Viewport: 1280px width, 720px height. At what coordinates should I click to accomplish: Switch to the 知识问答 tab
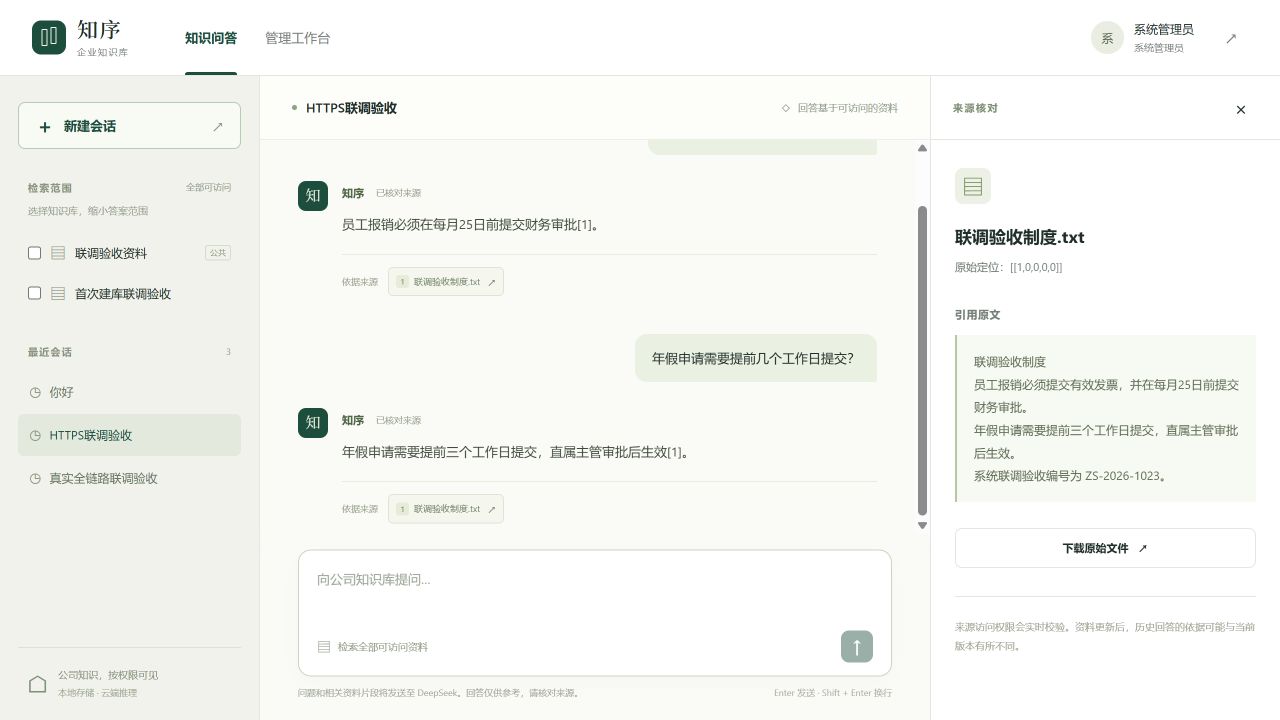[211, 38]
